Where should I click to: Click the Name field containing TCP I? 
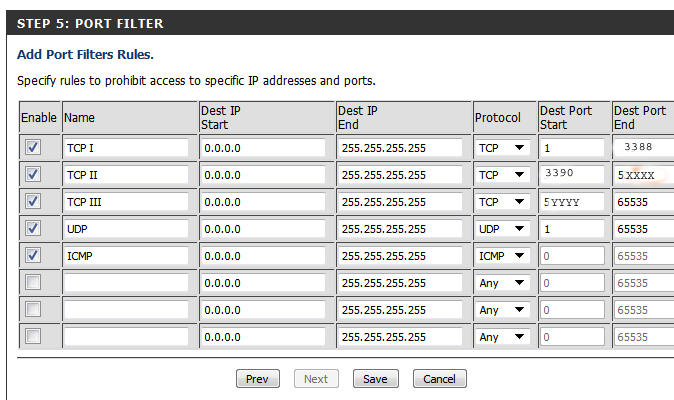coord(126,148)
